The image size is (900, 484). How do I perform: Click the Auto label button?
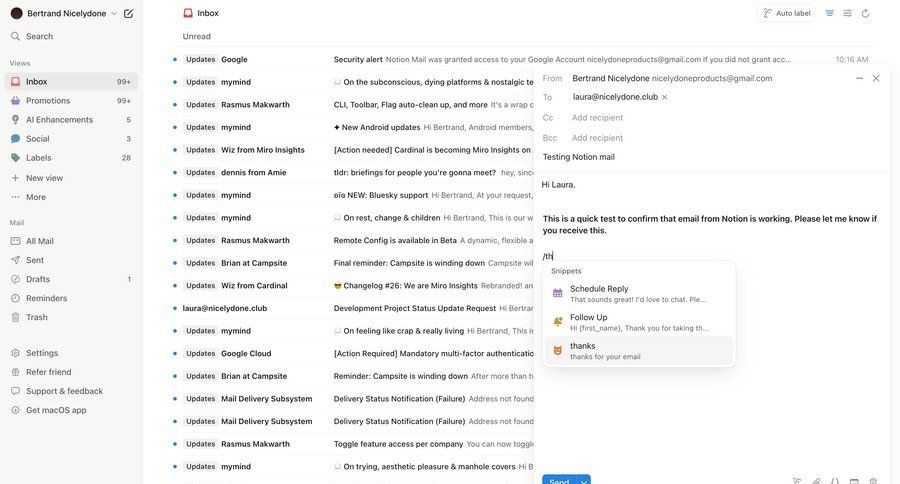[787, 13]
